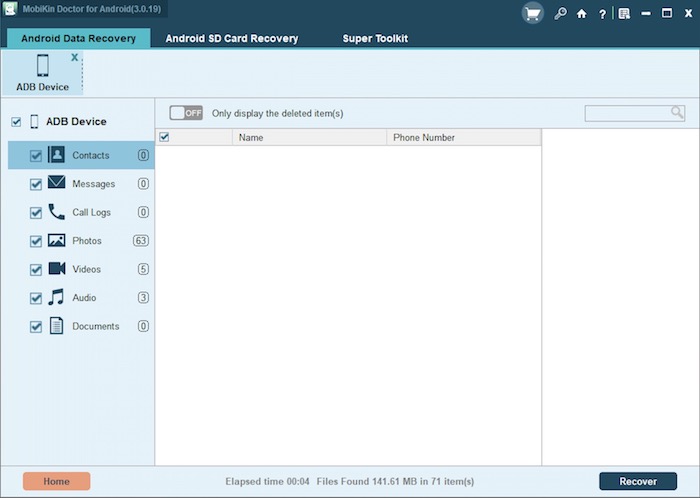
Task: Select the Messages label in the sidebar
Action: [94, 184]
